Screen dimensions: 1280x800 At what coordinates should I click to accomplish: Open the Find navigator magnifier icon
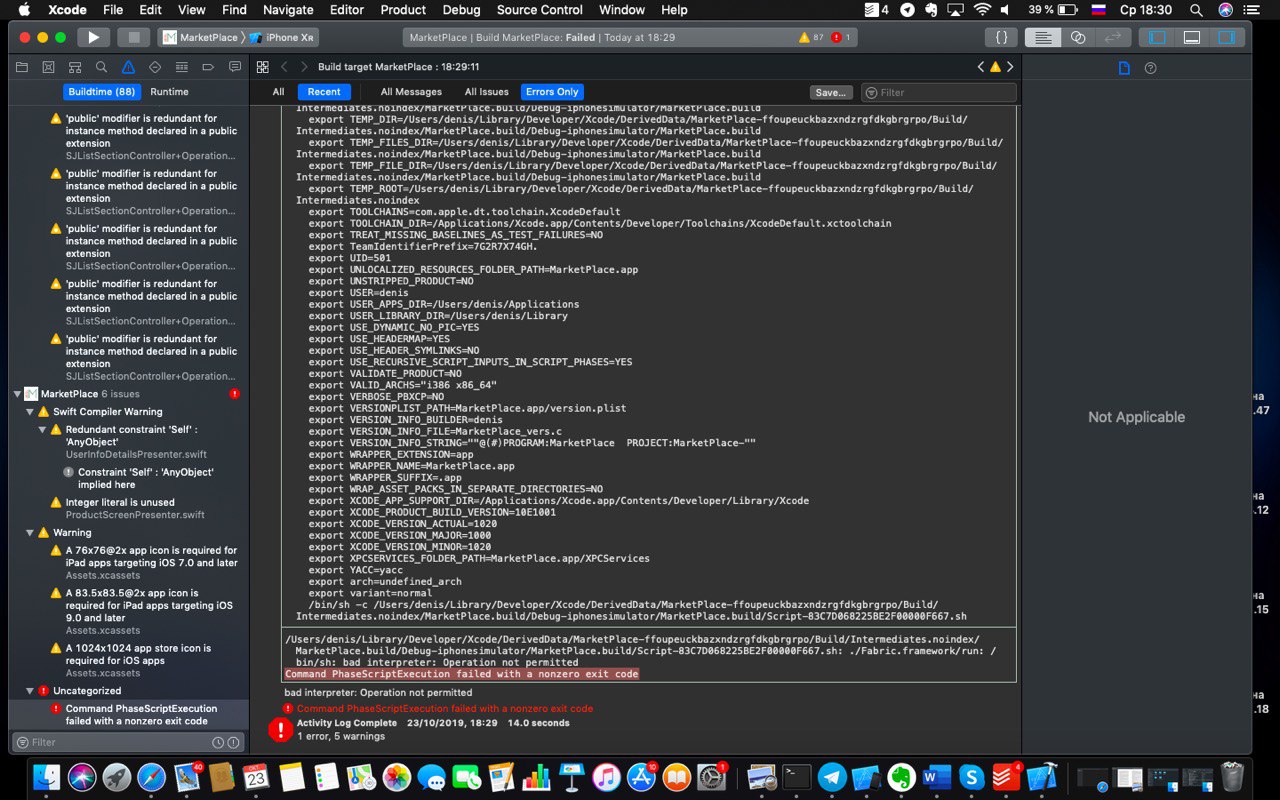pos(101,67)
